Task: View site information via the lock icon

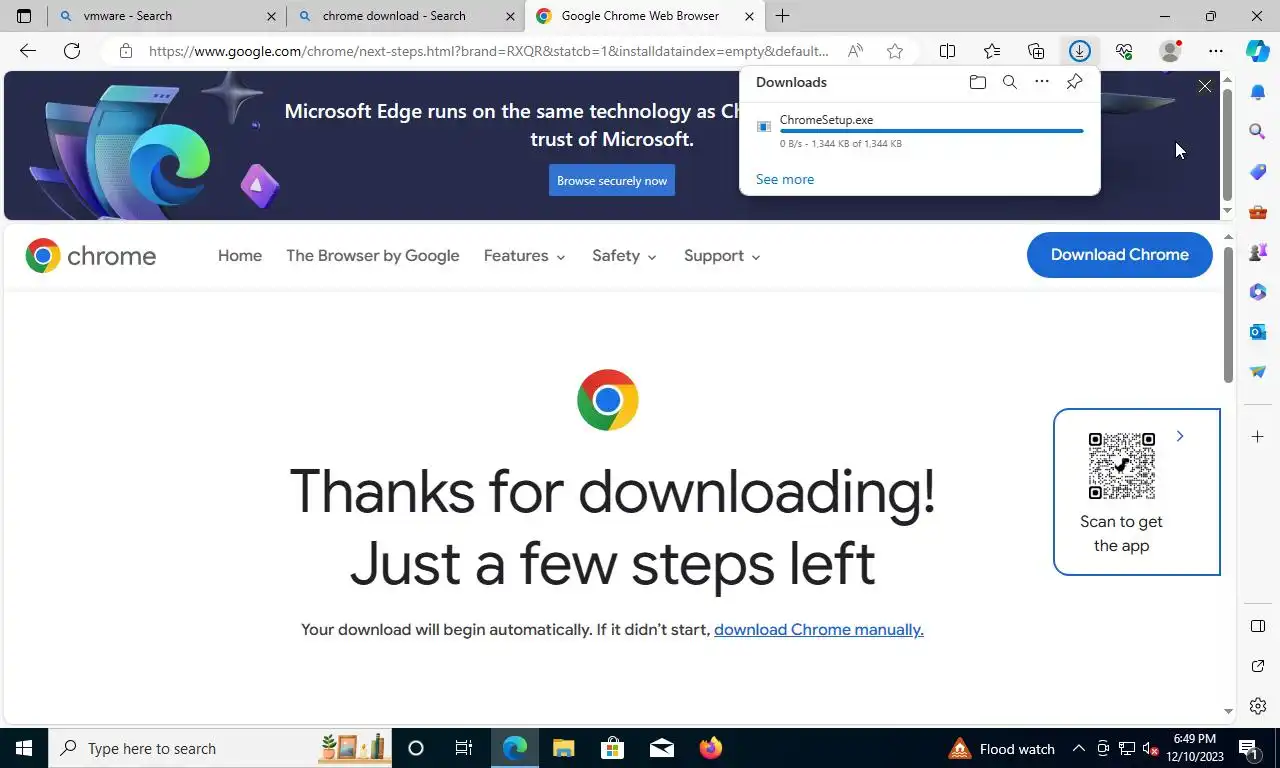Action: [x=125, y=51]
